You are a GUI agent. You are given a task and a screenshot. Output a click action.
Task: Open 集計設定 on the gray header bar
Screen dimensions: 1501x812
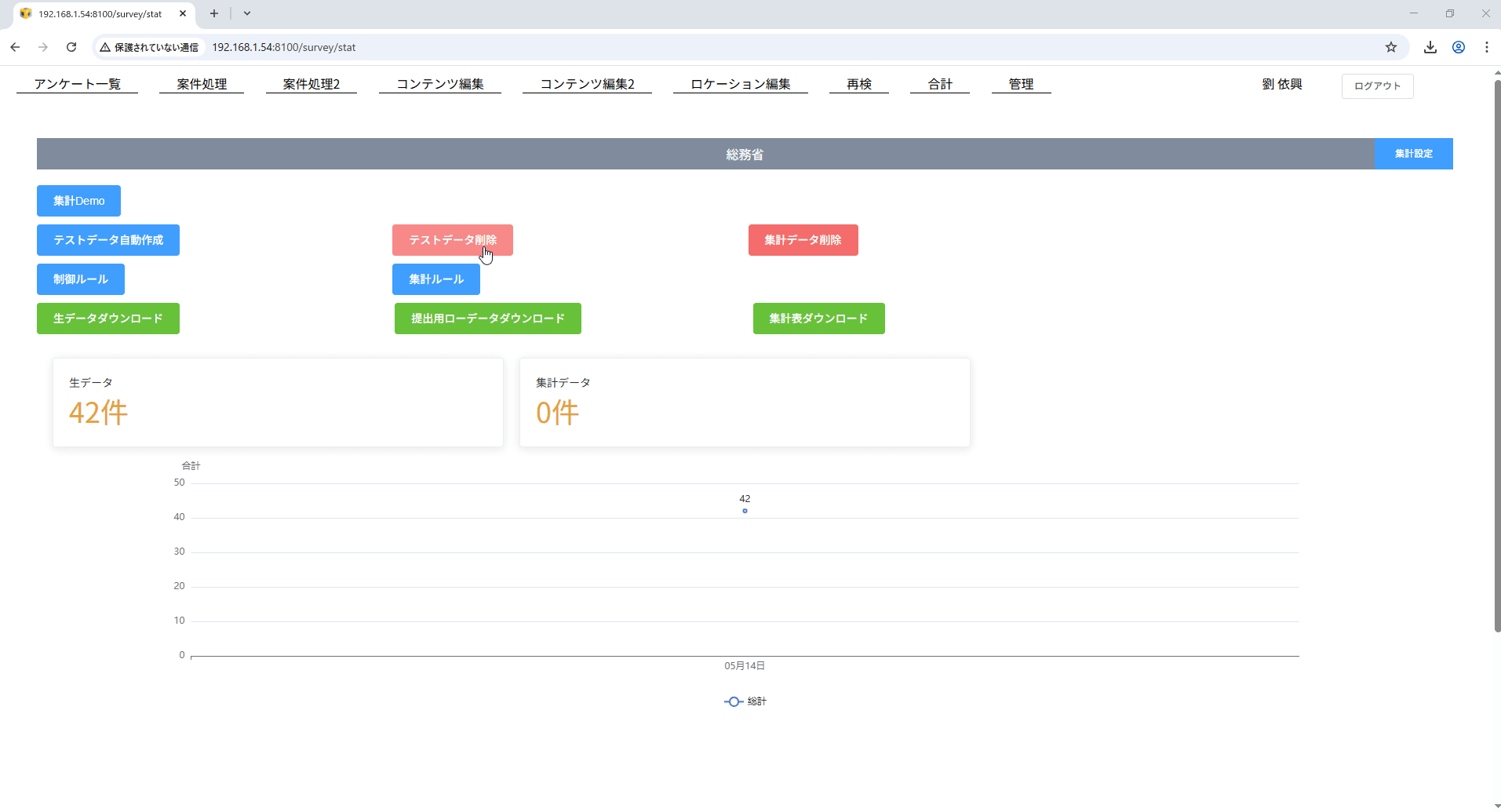click(x=1413, y=153)
